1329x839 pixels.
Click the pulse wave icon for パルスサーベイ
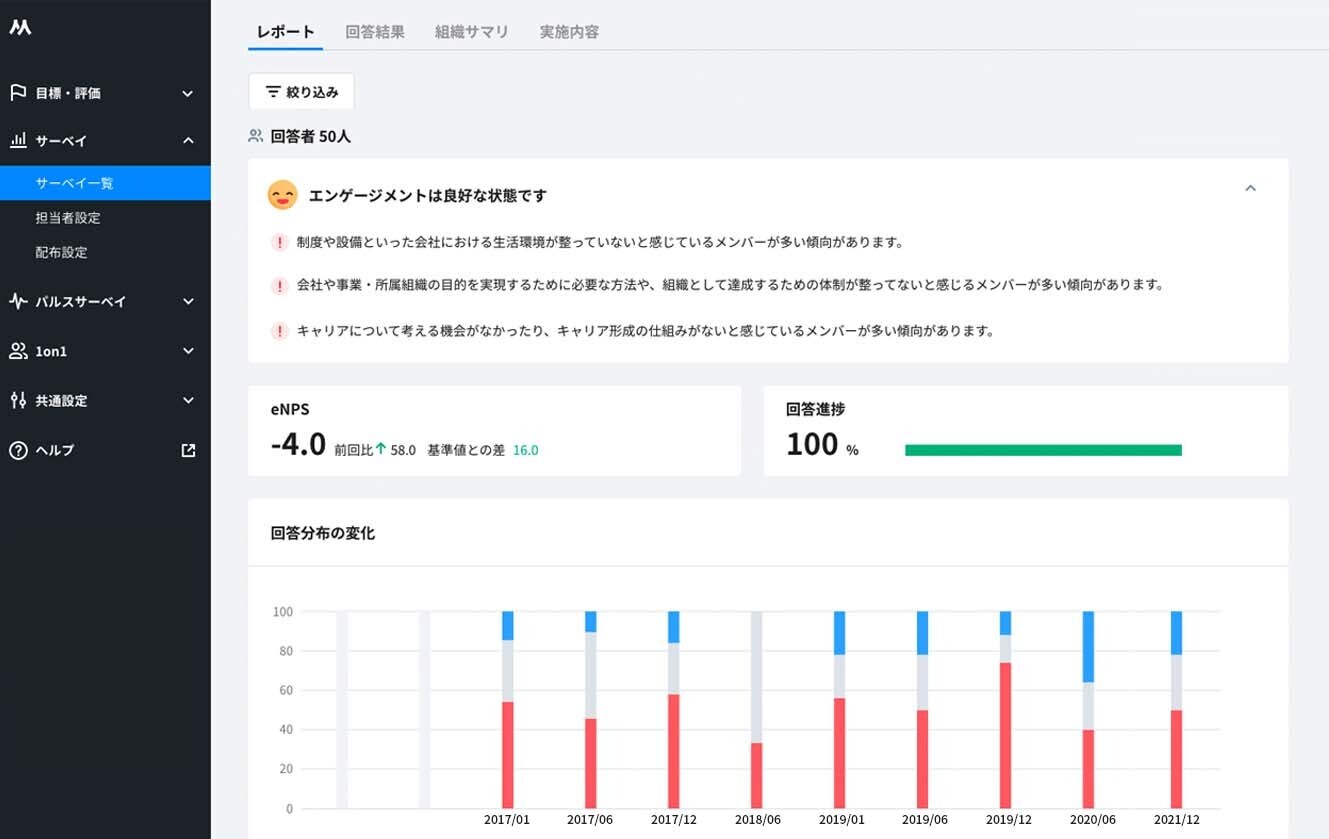pos(18,301)
